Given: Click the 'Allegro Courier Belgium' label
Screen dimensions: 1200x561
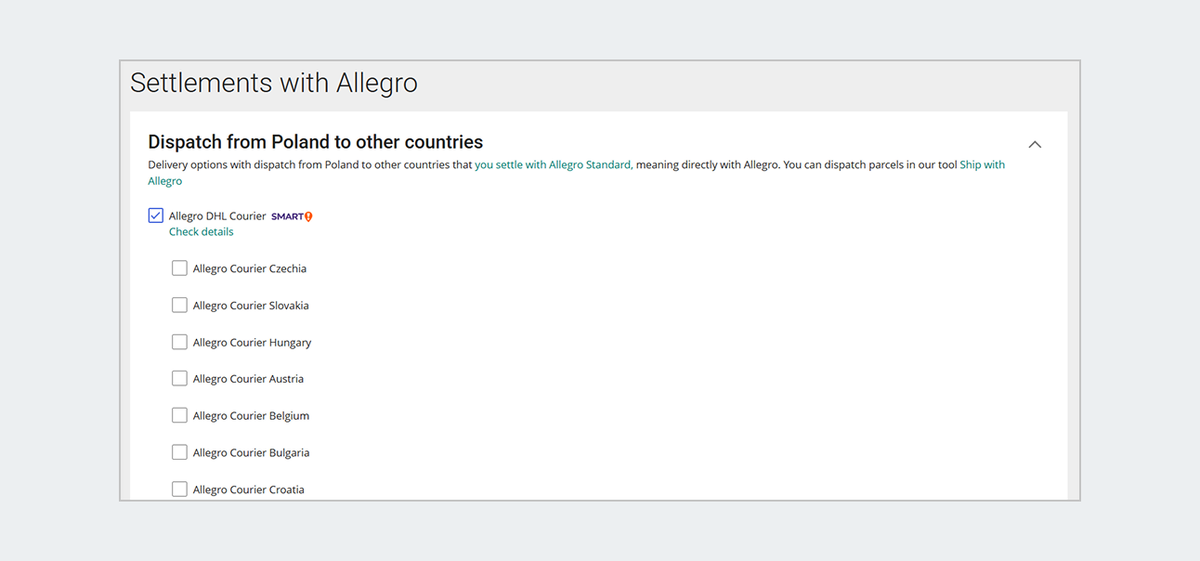Looking at the screenshot, I should [251, 416].
